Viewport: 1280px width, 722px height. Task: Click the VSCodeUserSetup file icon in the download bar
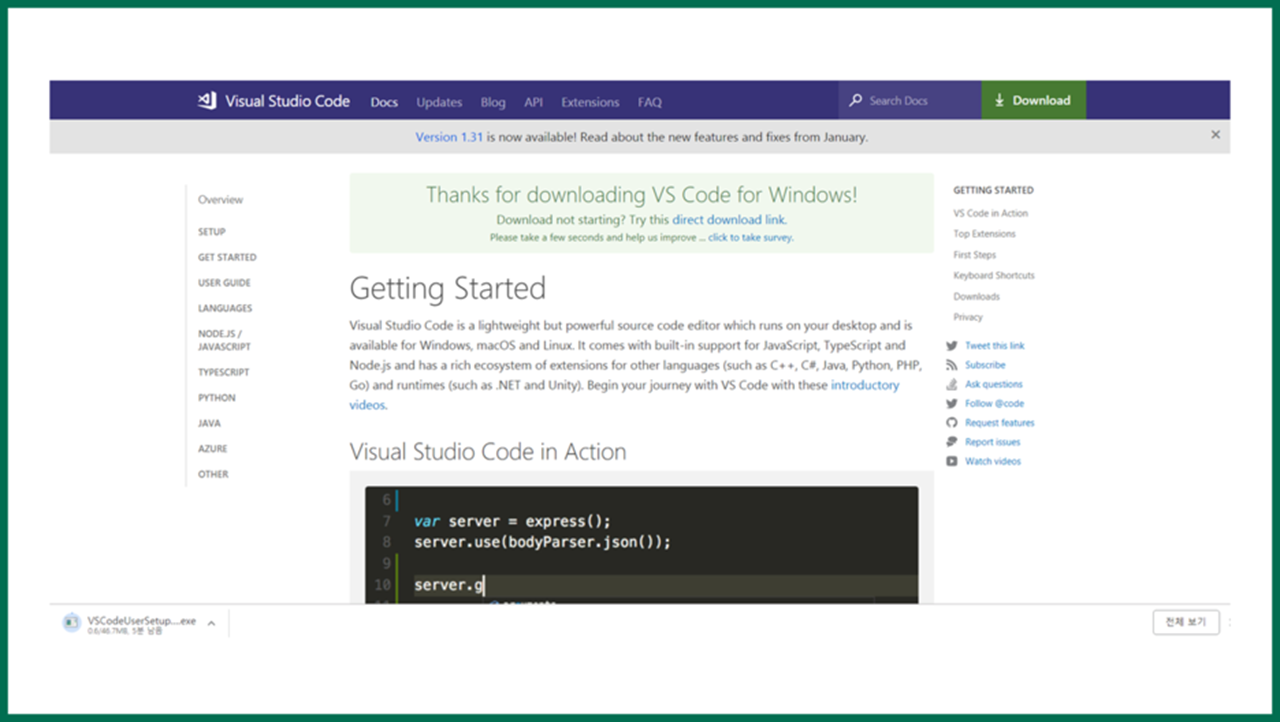click(x=71, y=623)
